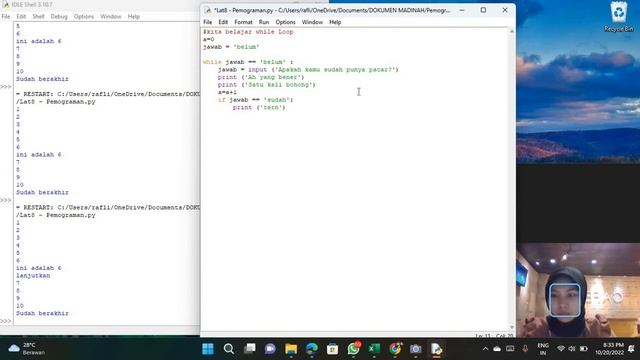
Task: Open Help menu in editor window
Action: point(335,22)
